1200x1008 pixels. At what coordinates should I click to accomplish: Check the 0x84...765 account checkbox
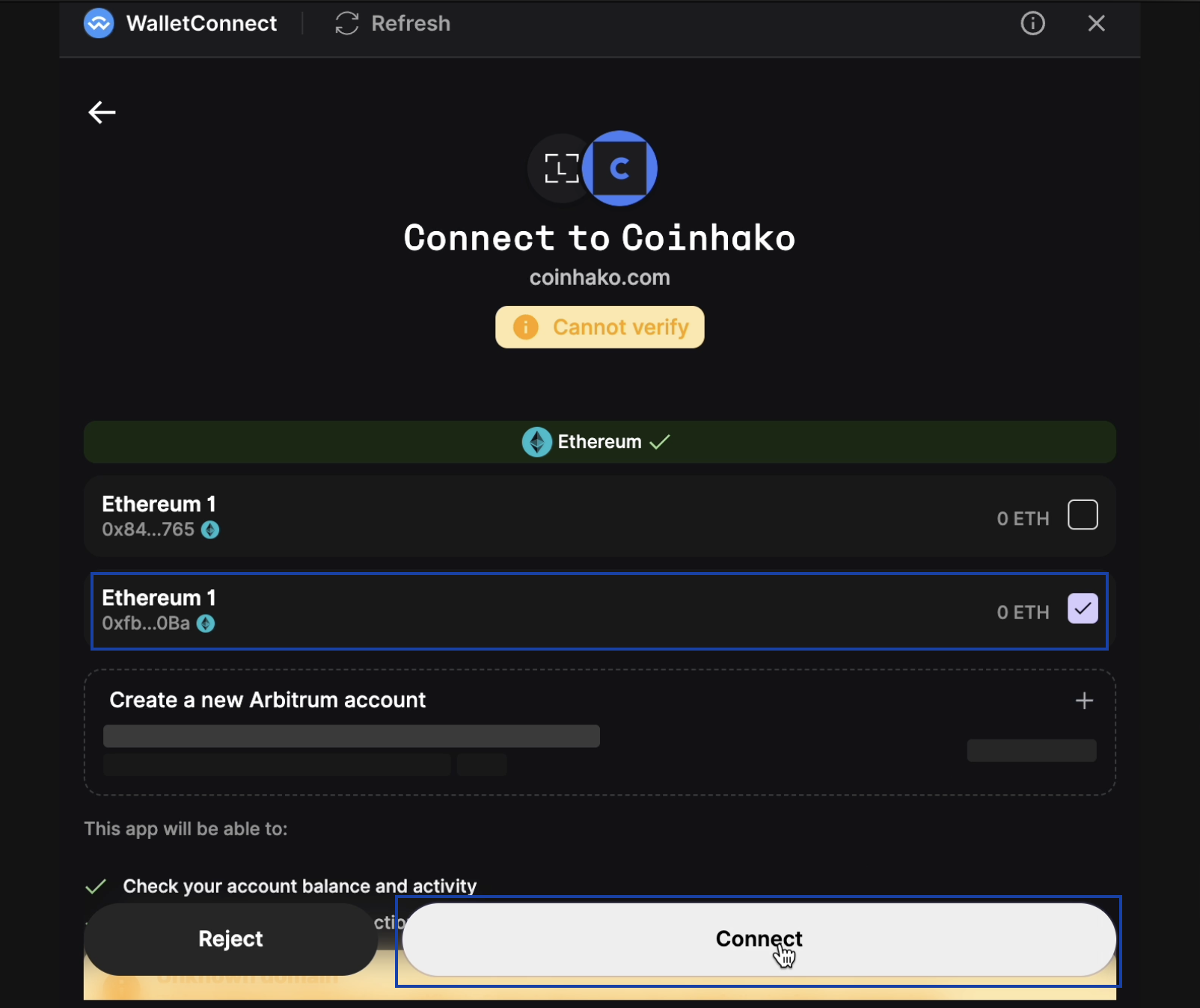coord(1082,515)
